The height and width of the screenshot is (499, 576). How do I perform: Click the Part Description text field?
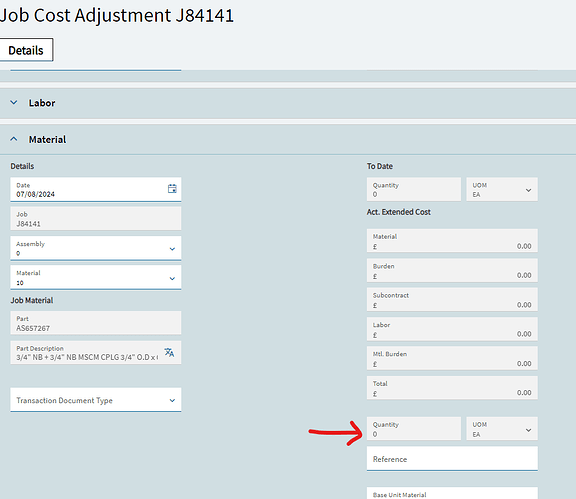(x=87, y=353)
